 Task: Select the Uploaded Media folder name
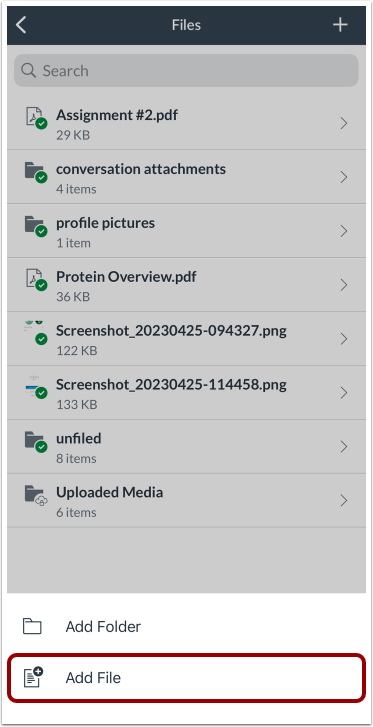pyautogui.click(x=109, y=492)
